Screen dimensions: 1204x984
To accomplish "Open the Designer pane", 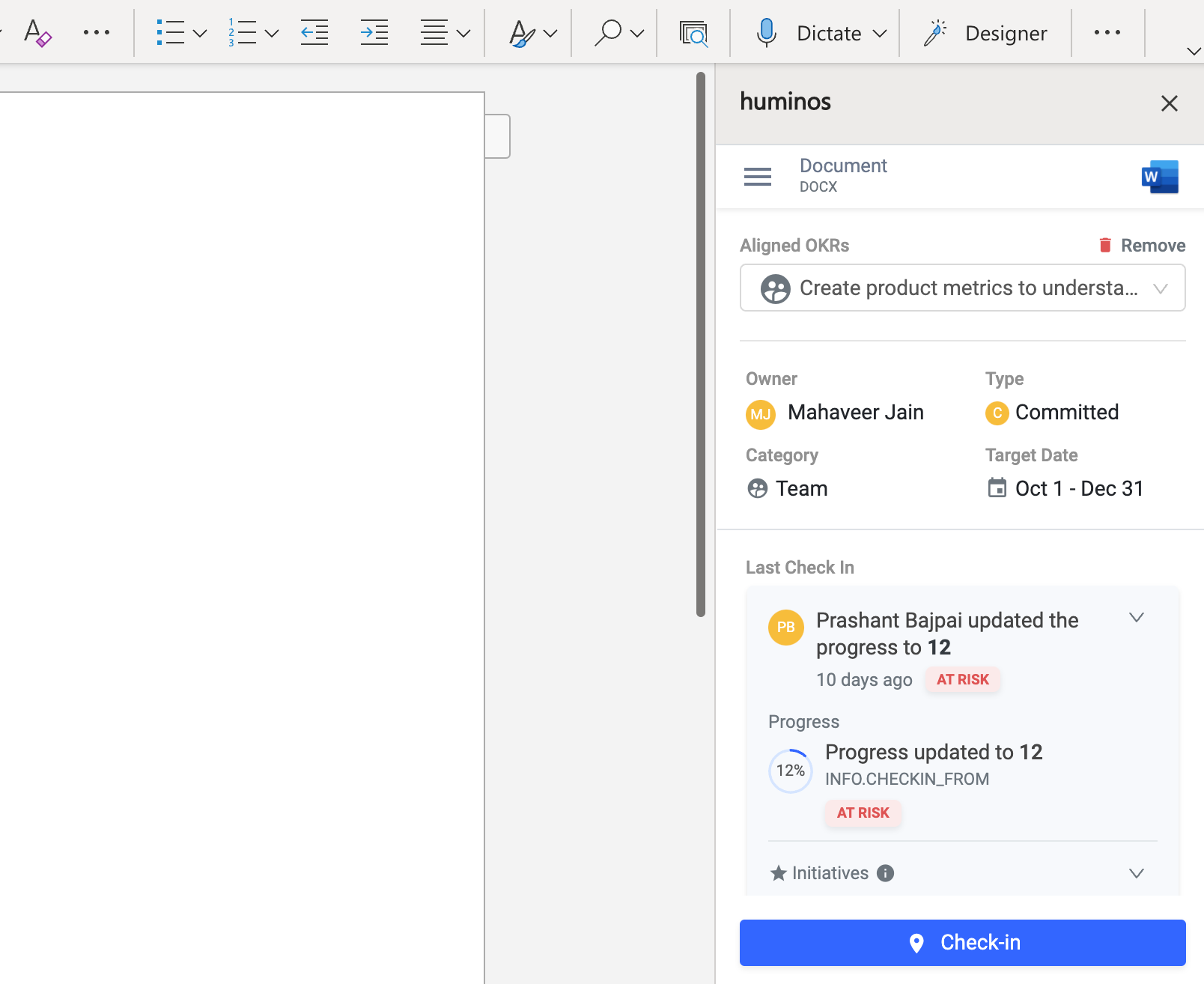I will point(985,33).
